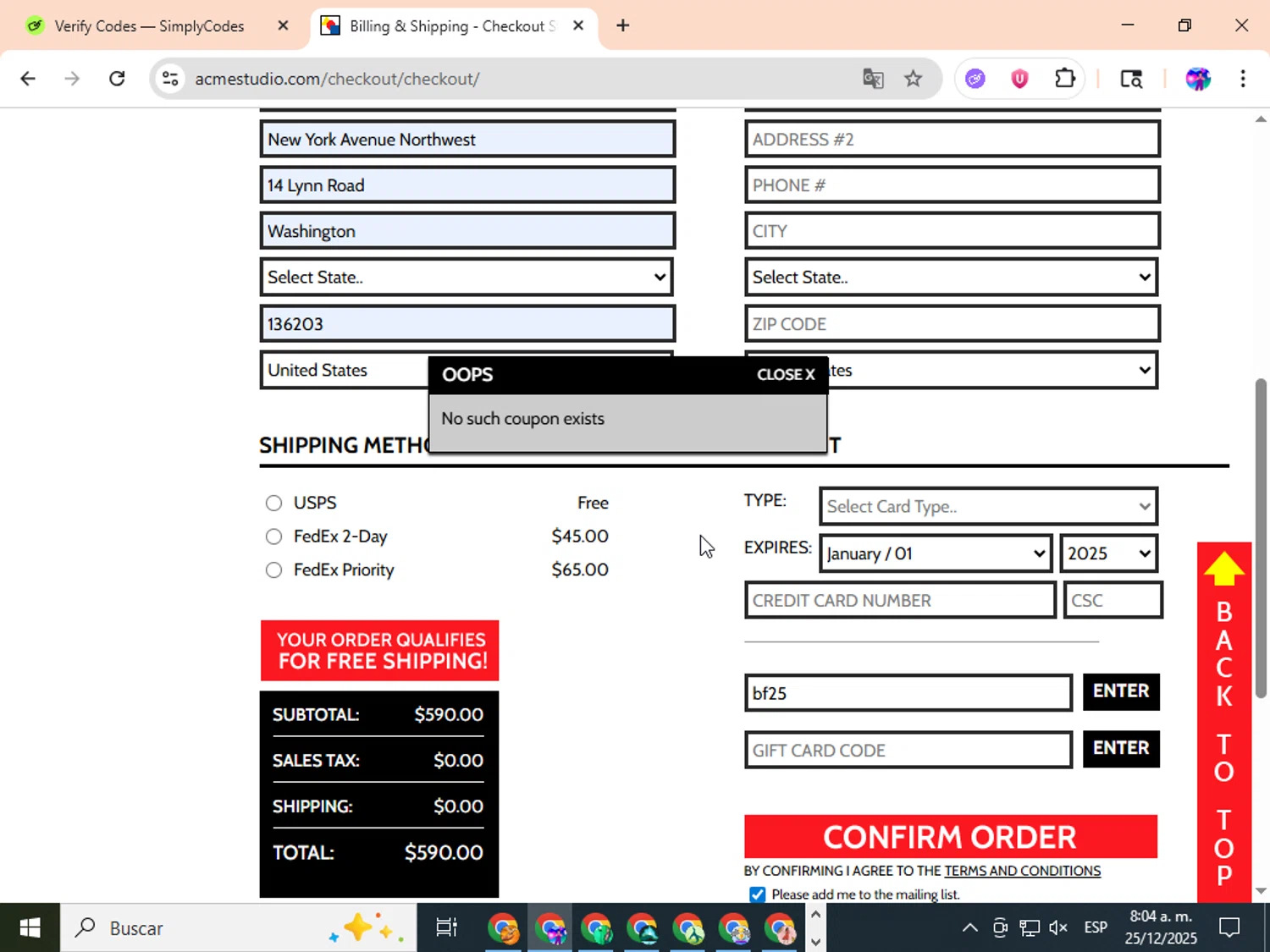Viewport: 1270px width, 952px height.
Task: Open a new browser tab
Action: pyautogui.click(x=623, y=25)
